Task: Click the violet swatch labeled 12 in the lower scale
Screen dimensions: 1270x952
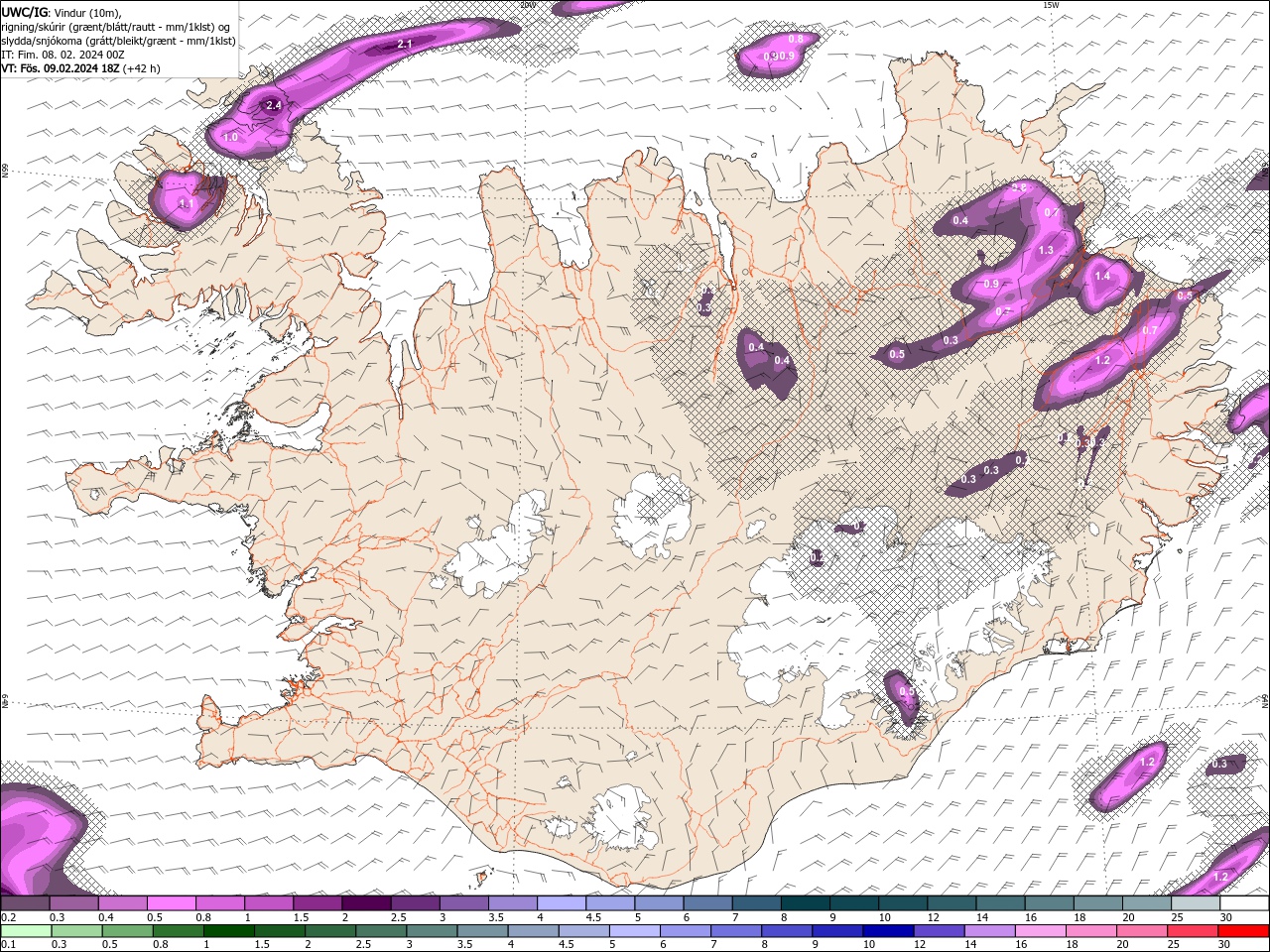Action: pos(938,931)
